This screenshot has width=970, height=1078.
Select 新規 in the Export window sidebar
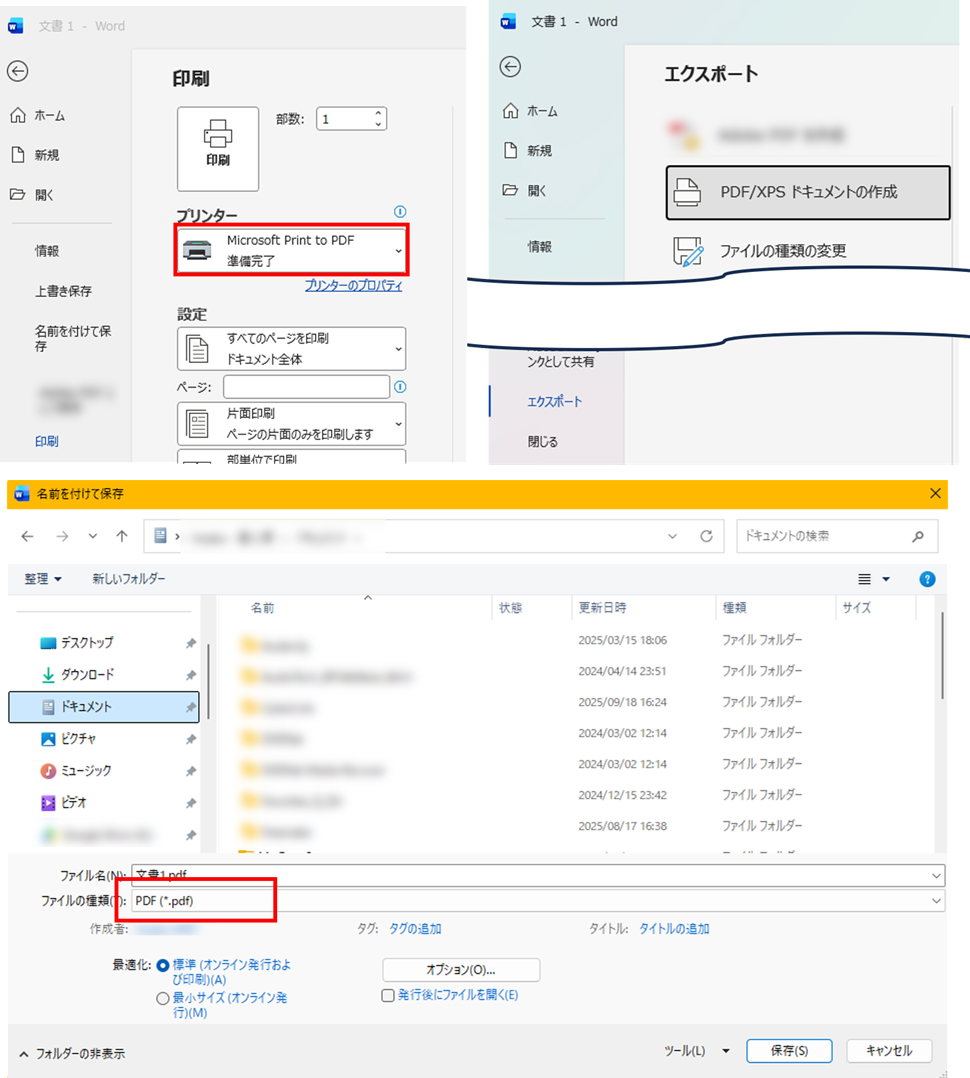pos(529,151)
